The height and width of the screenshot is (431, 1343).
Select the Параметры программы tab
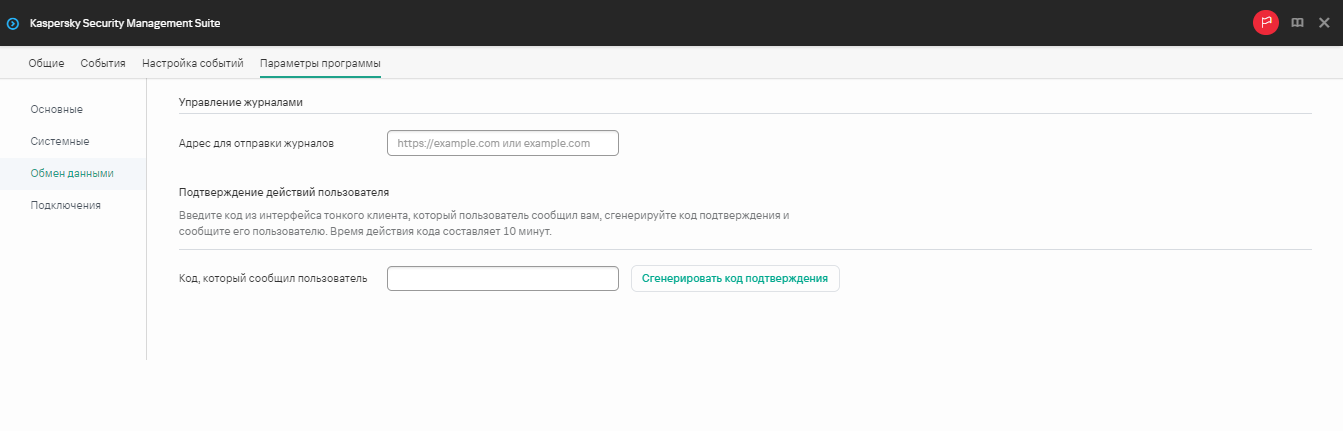coord(320,63)
